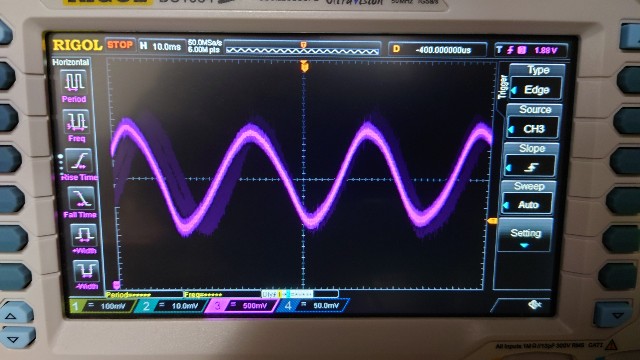Click the waveform memory overview bar
Screen dimensions: 640x360
pos(302,49)
